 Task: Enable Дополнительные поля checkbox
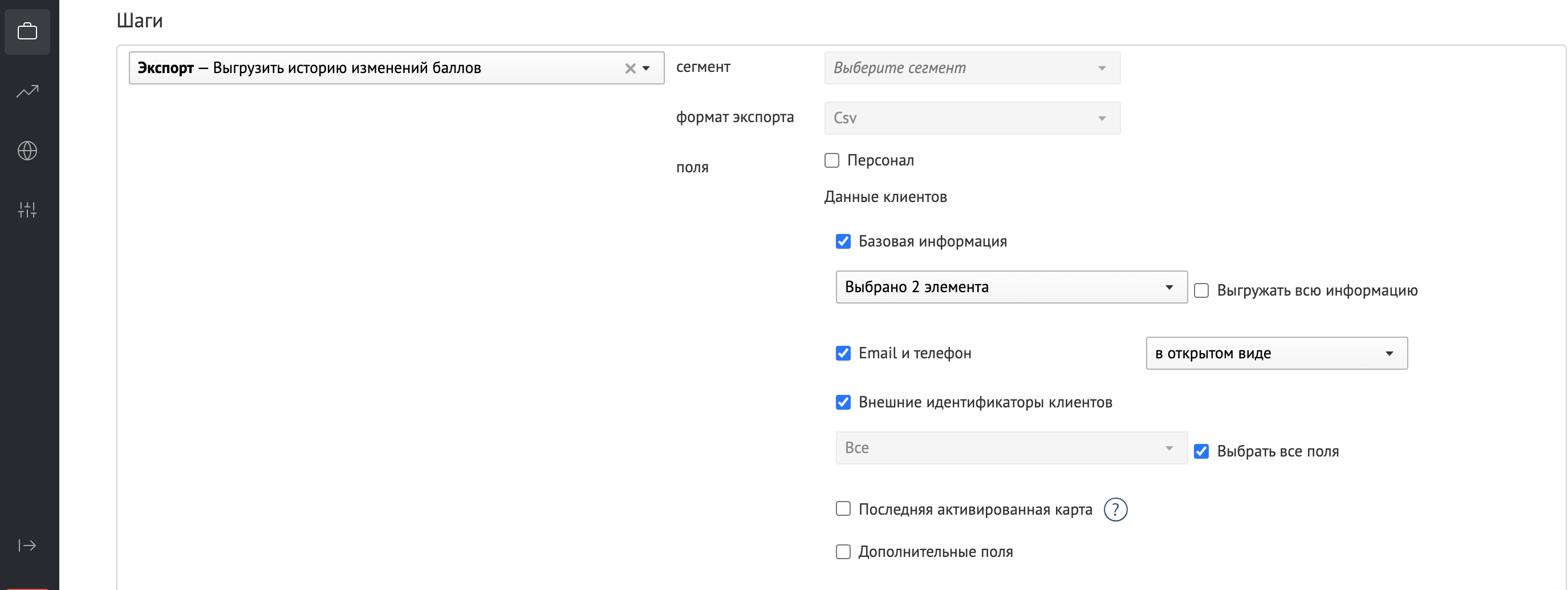point(843,552)
